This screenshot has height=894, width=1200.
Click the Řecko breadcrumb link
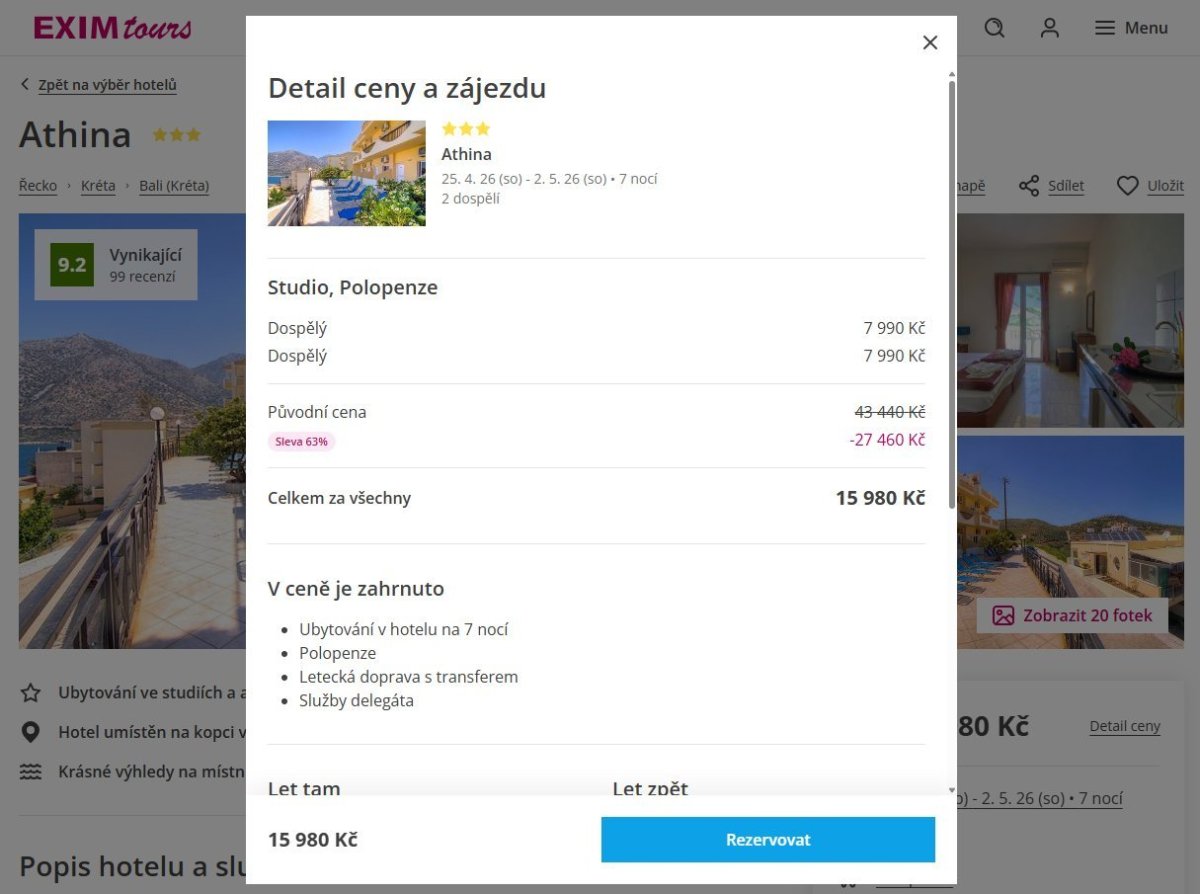38,186
